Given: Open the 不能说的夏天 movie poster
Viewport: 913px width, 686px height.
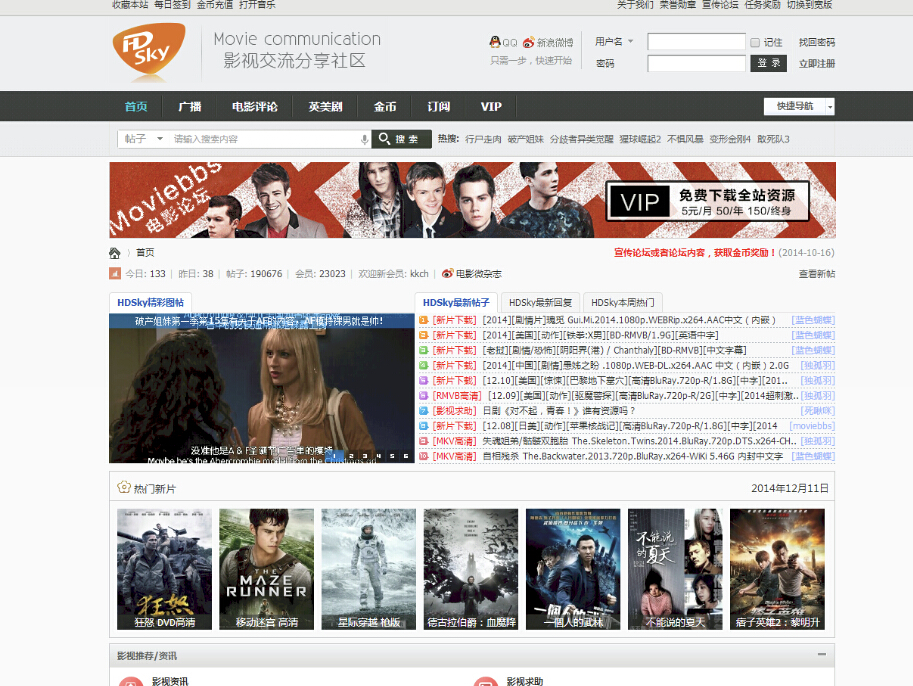Looking at the screenshot, I should (x=675, y=569).
